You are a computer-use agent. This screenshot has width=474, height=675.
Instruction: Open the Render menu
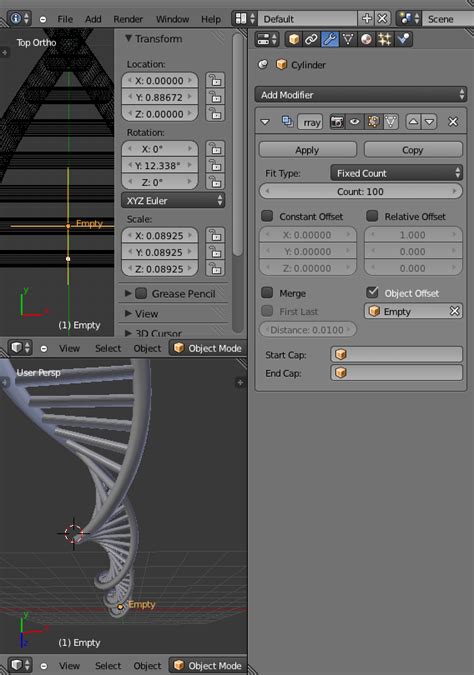click(x=128, y=19)
